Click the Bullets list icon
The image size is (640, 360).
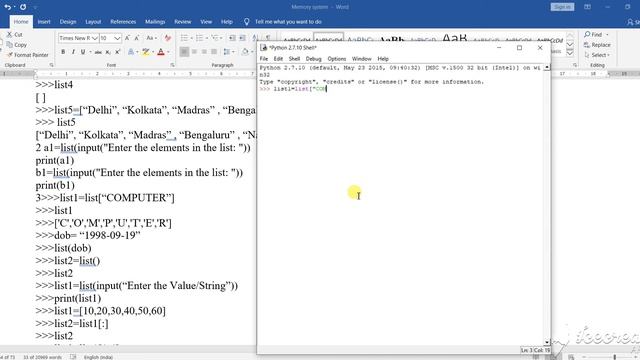click(x=184, y=38)
